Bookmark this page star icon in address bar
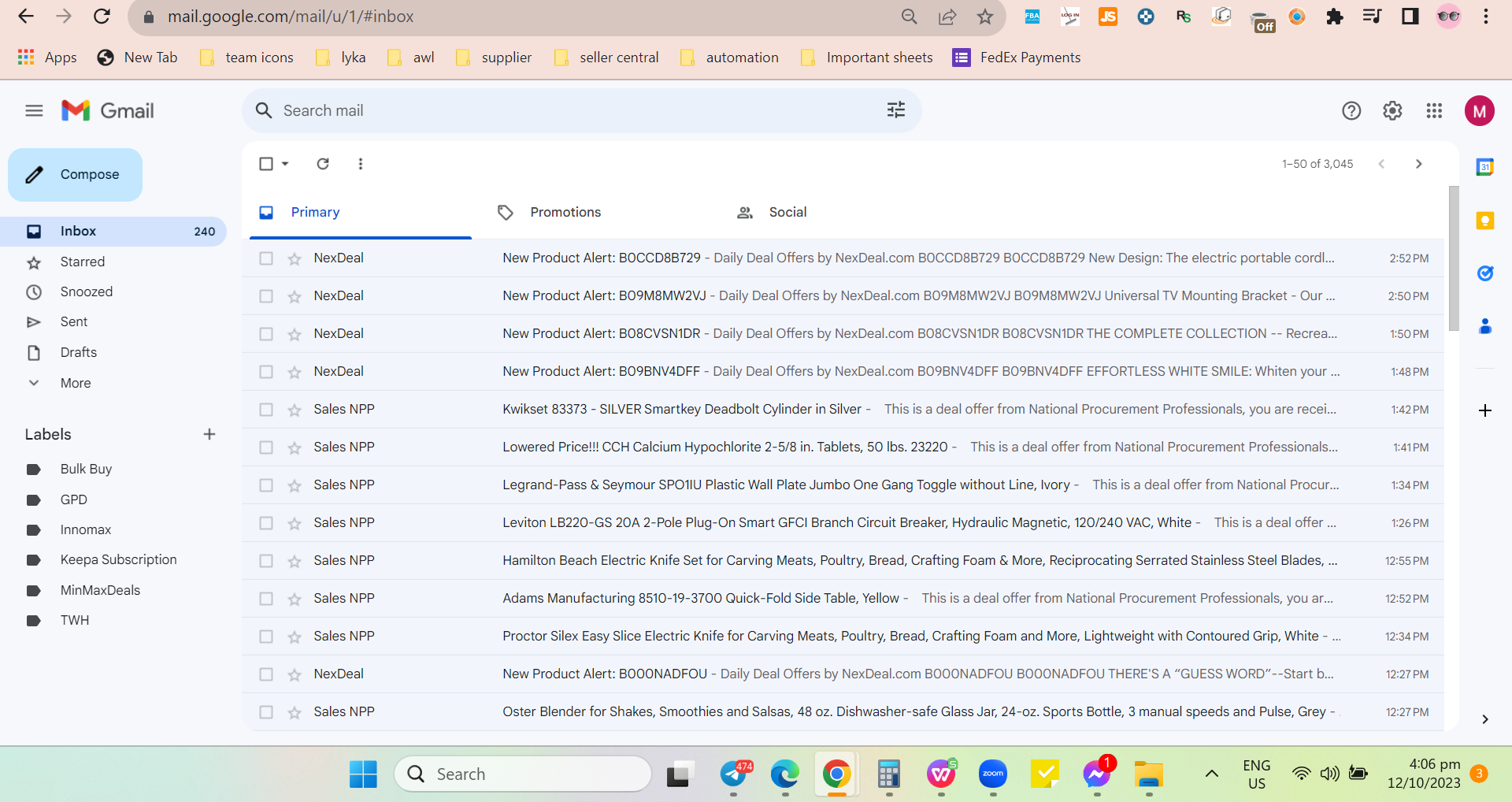The width and height of the screenshot is (1512, 802). click(x=985, y=17)
